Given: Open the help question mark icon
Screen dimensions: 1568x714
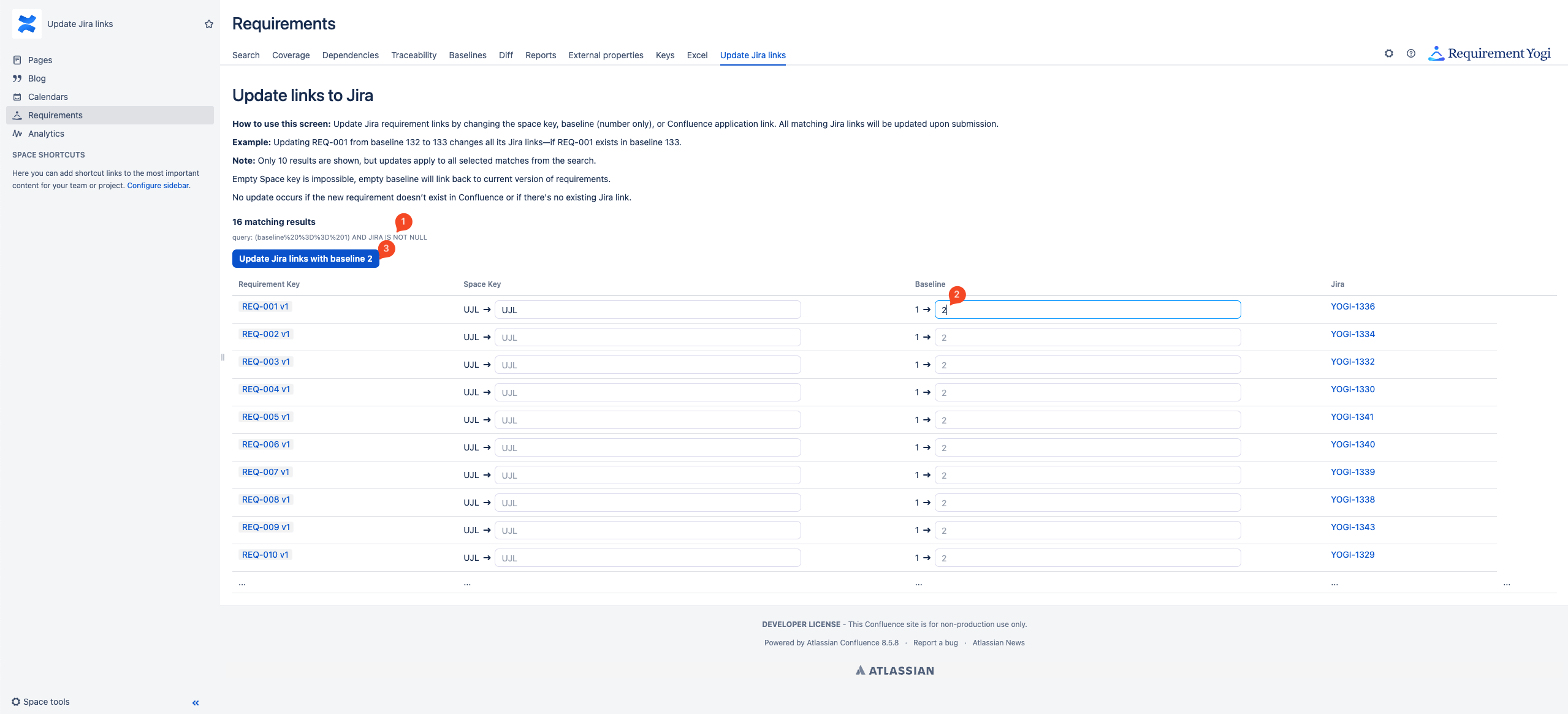Looking at the screenshot, I should pos(1410,54).
